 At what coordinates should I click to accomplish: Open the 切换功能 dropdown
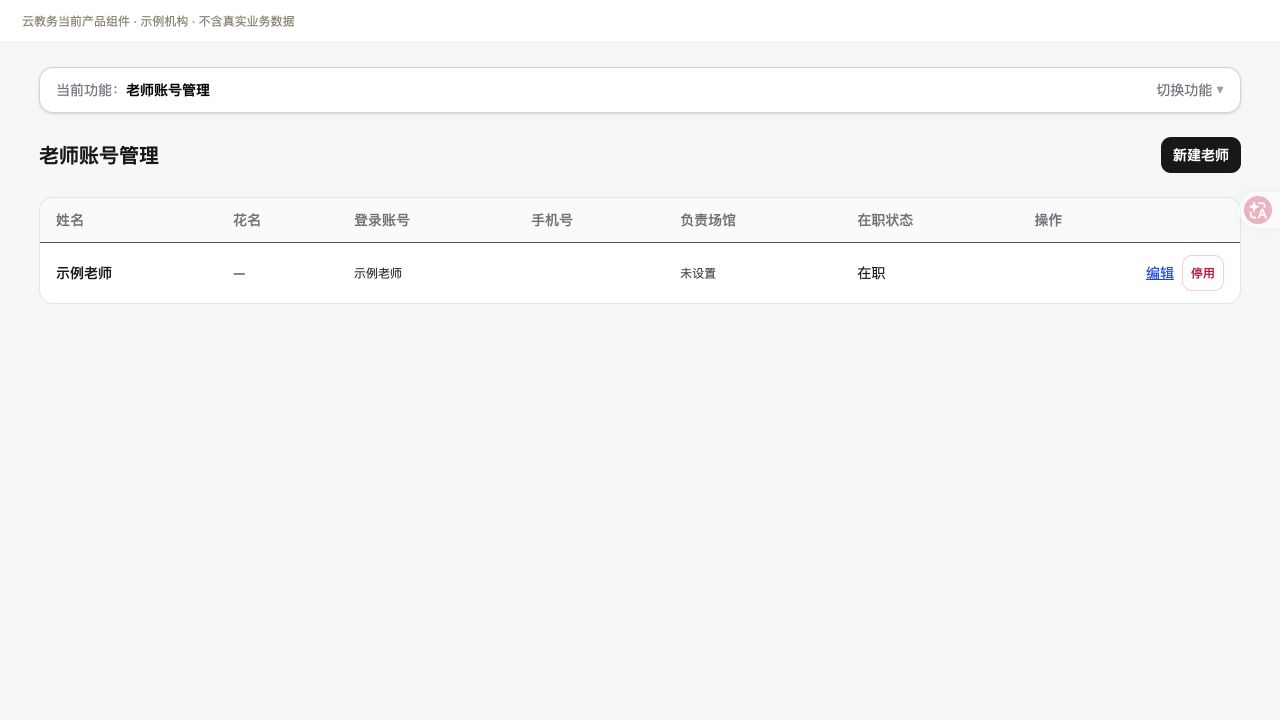click(x=1190, y=90)
